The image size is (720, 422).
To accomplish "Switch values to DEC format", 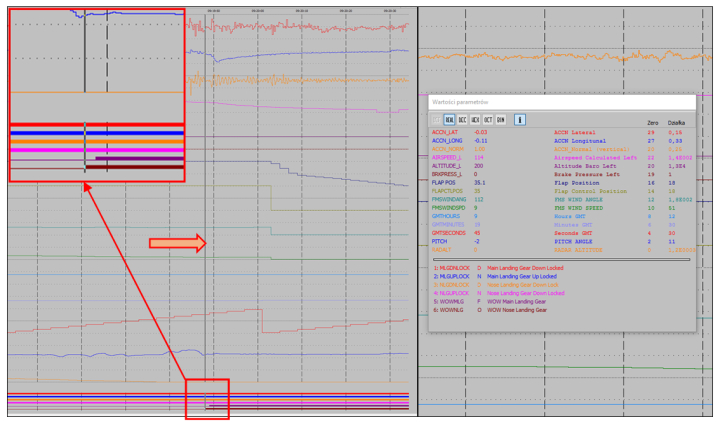I will click(x=462, y=120).
